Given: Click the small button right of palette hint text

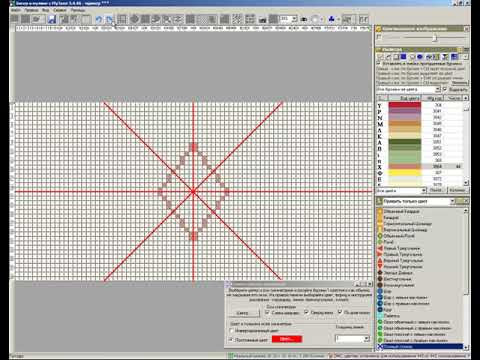Looking at the screenshot, I should click(x=460, y=83).
